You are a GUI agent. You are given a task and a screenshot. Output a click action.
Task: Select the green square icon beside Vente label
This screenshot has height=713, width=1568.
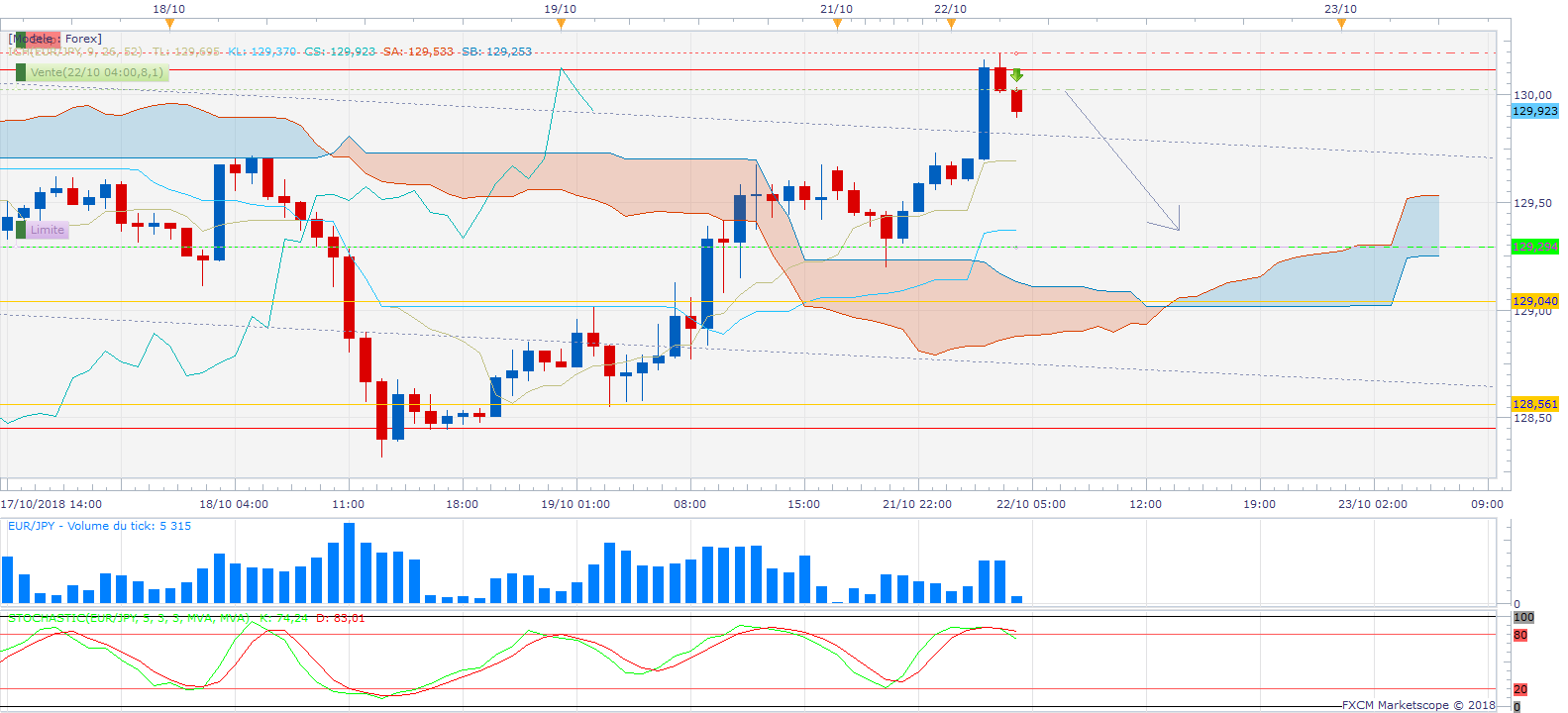tap(21, 72)
